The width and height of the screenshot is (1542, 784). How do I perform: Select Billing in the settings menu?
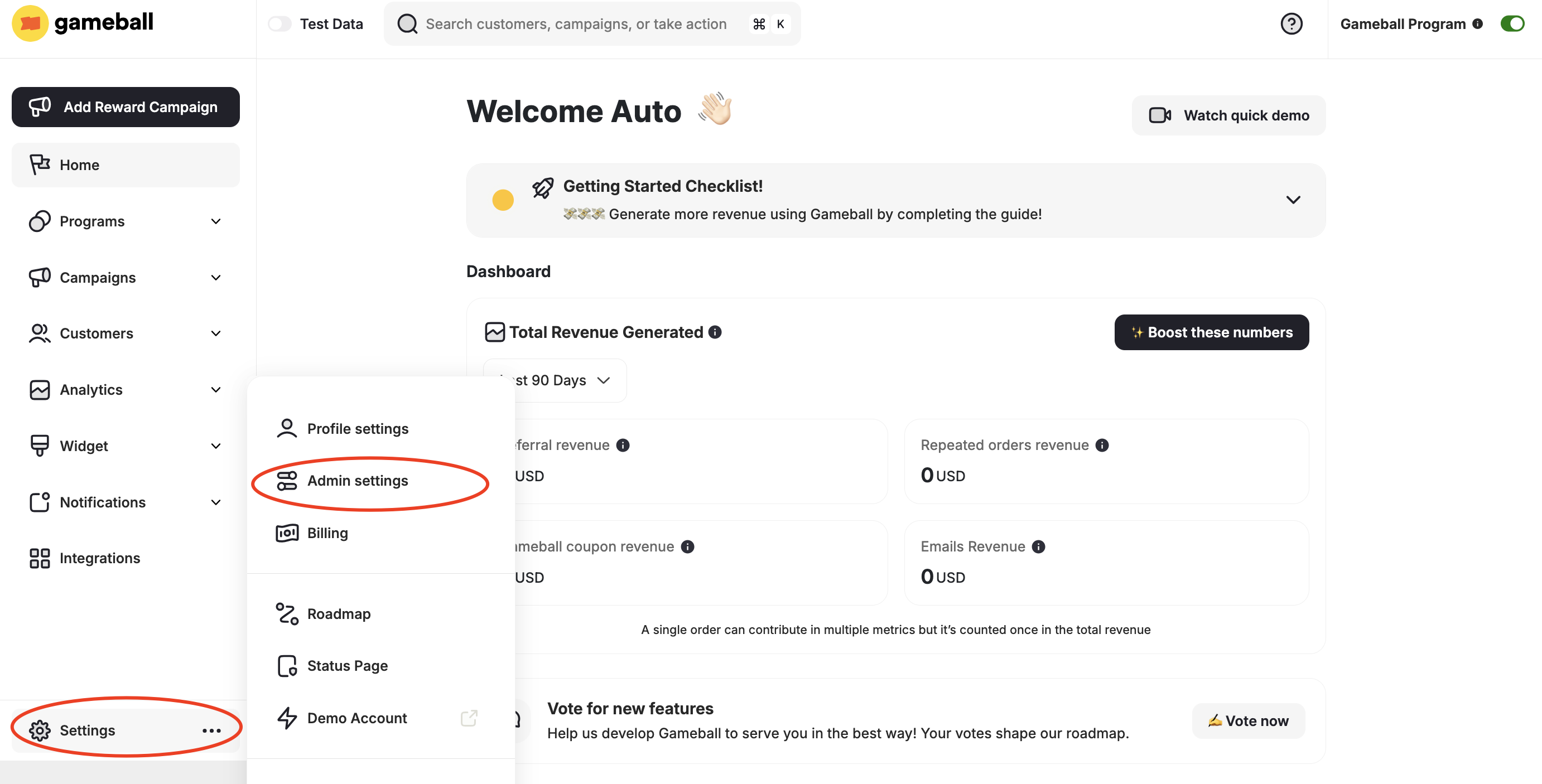pos(327,533)
